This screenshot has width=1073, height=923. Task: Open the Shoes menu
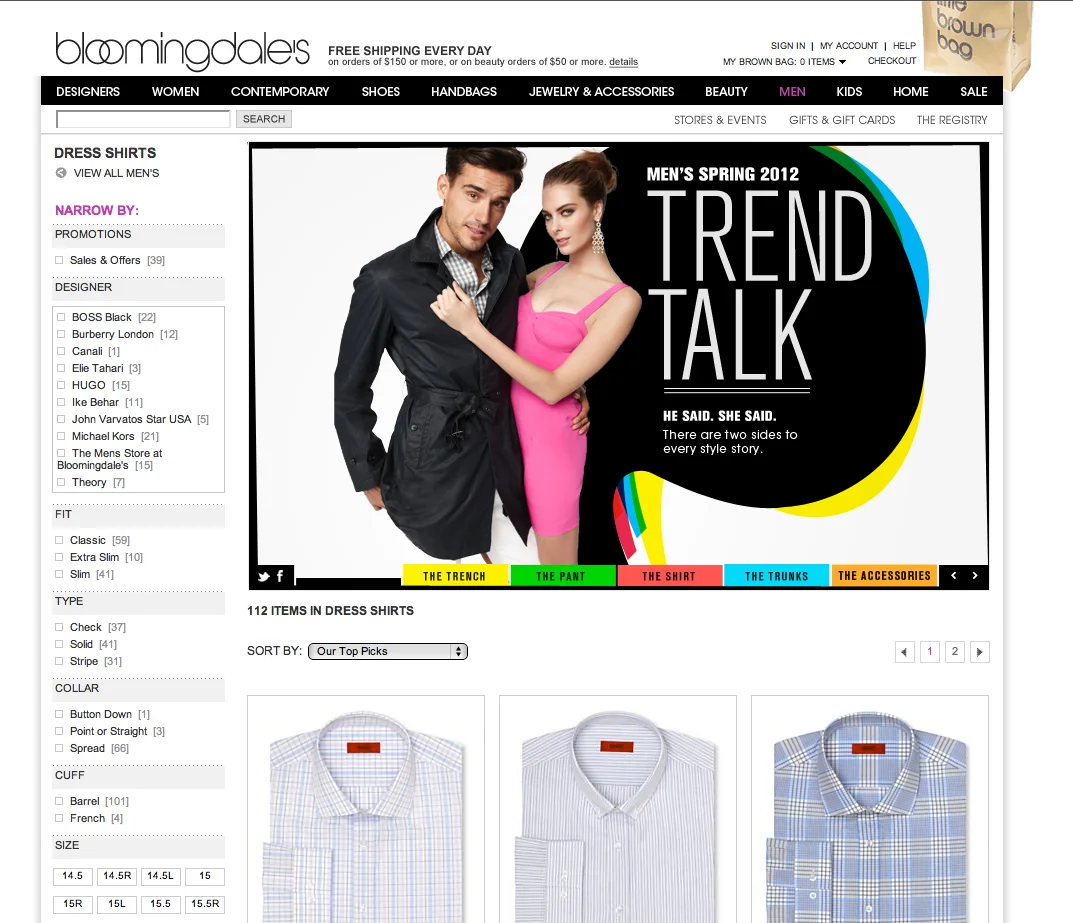(380, 92)
